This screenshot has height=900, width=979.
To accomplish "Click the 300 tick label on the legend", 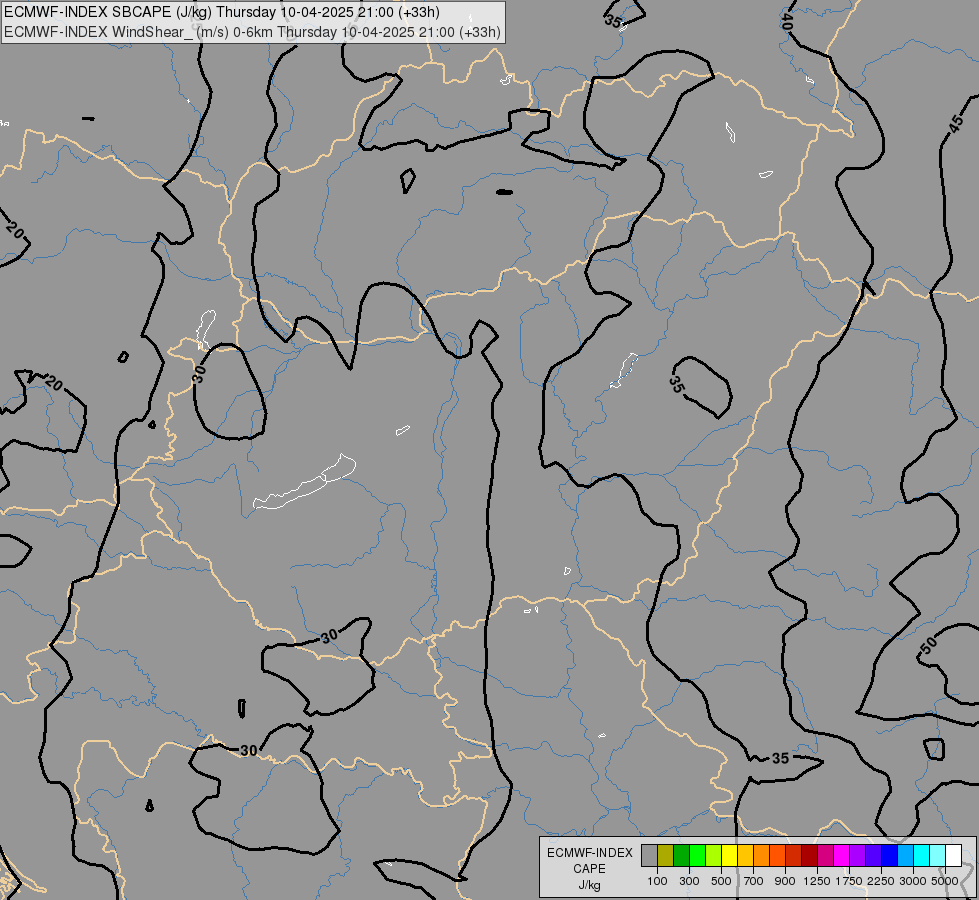I will [x=689, y=881].
